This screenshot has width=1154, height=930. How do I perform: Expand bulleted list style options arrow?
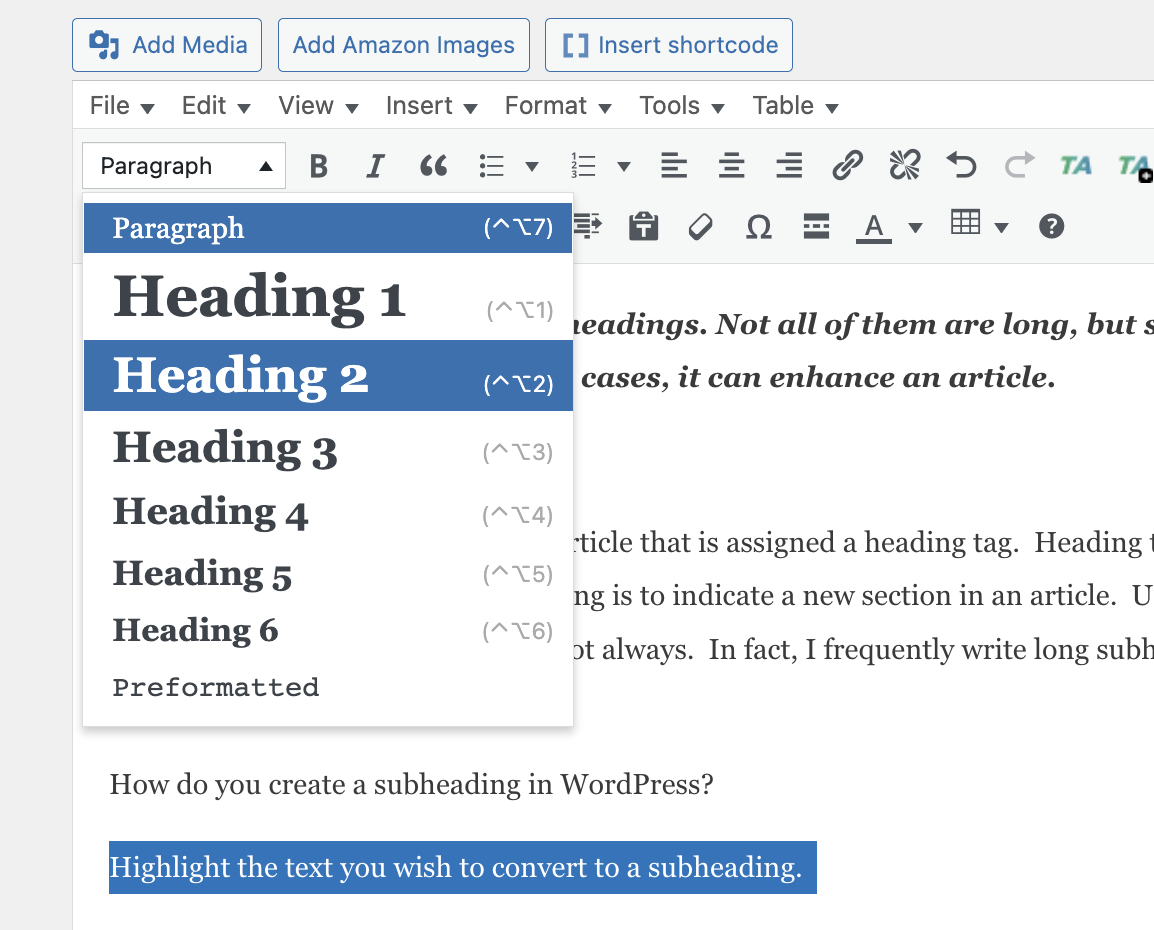[x=531, y=166]
